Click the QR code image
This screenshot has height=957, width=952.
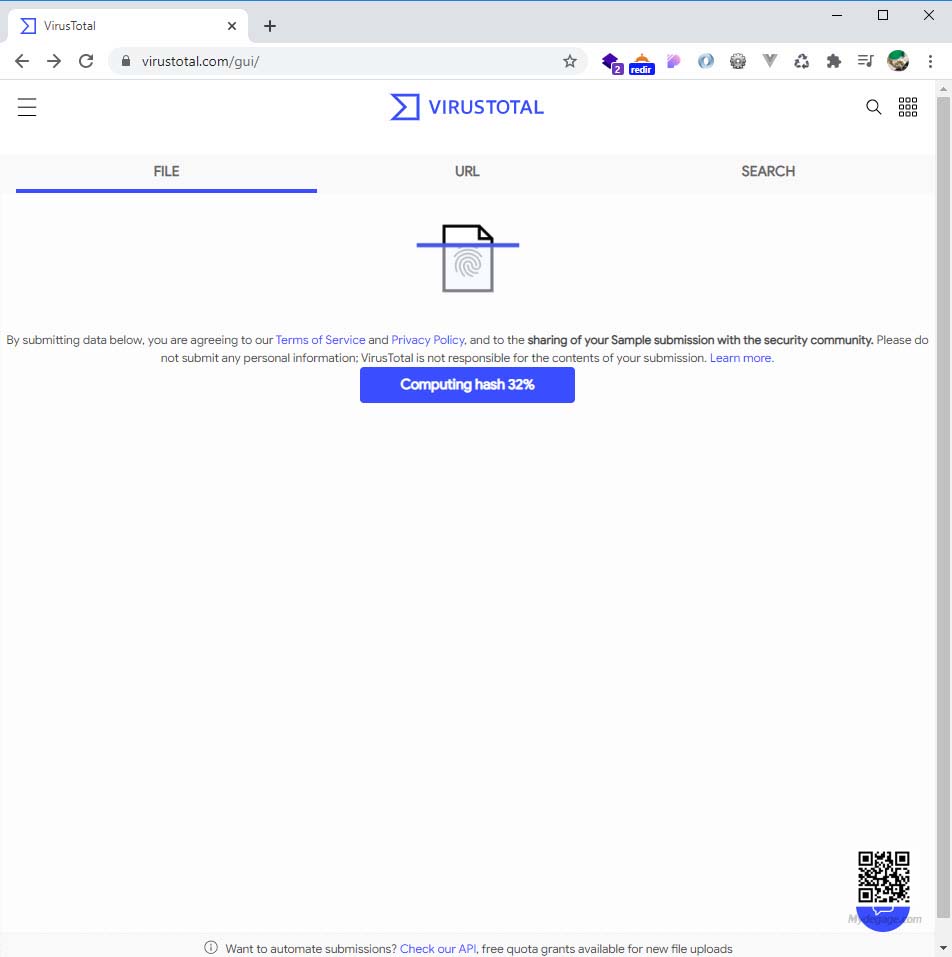coord(884,877)
